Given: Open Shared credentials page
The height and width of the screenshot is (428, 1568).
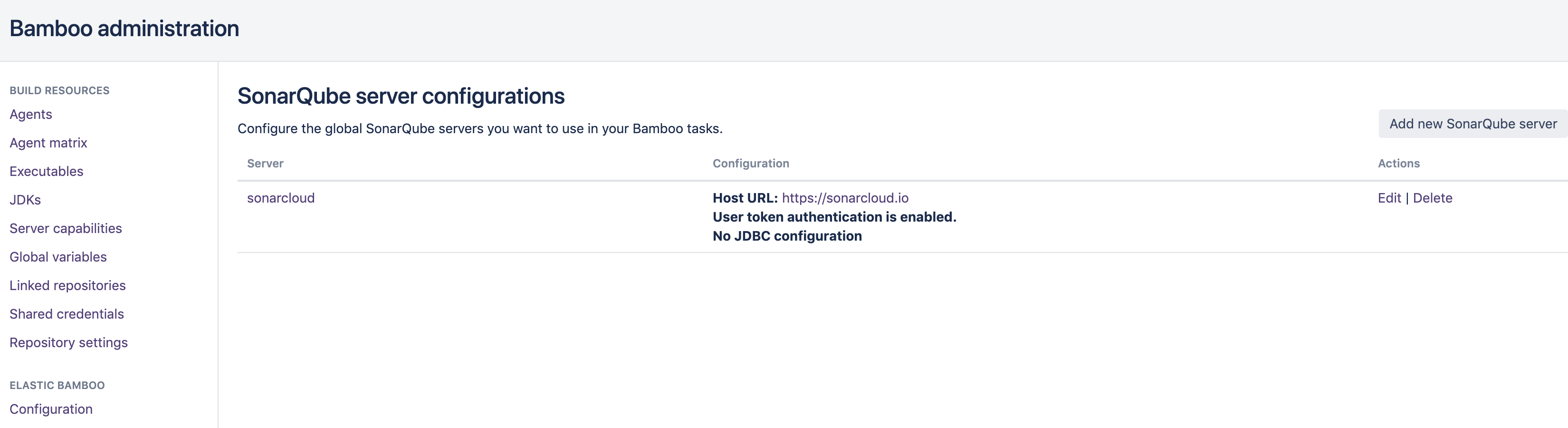Looking at the screenshot, I should click(67, 315).
